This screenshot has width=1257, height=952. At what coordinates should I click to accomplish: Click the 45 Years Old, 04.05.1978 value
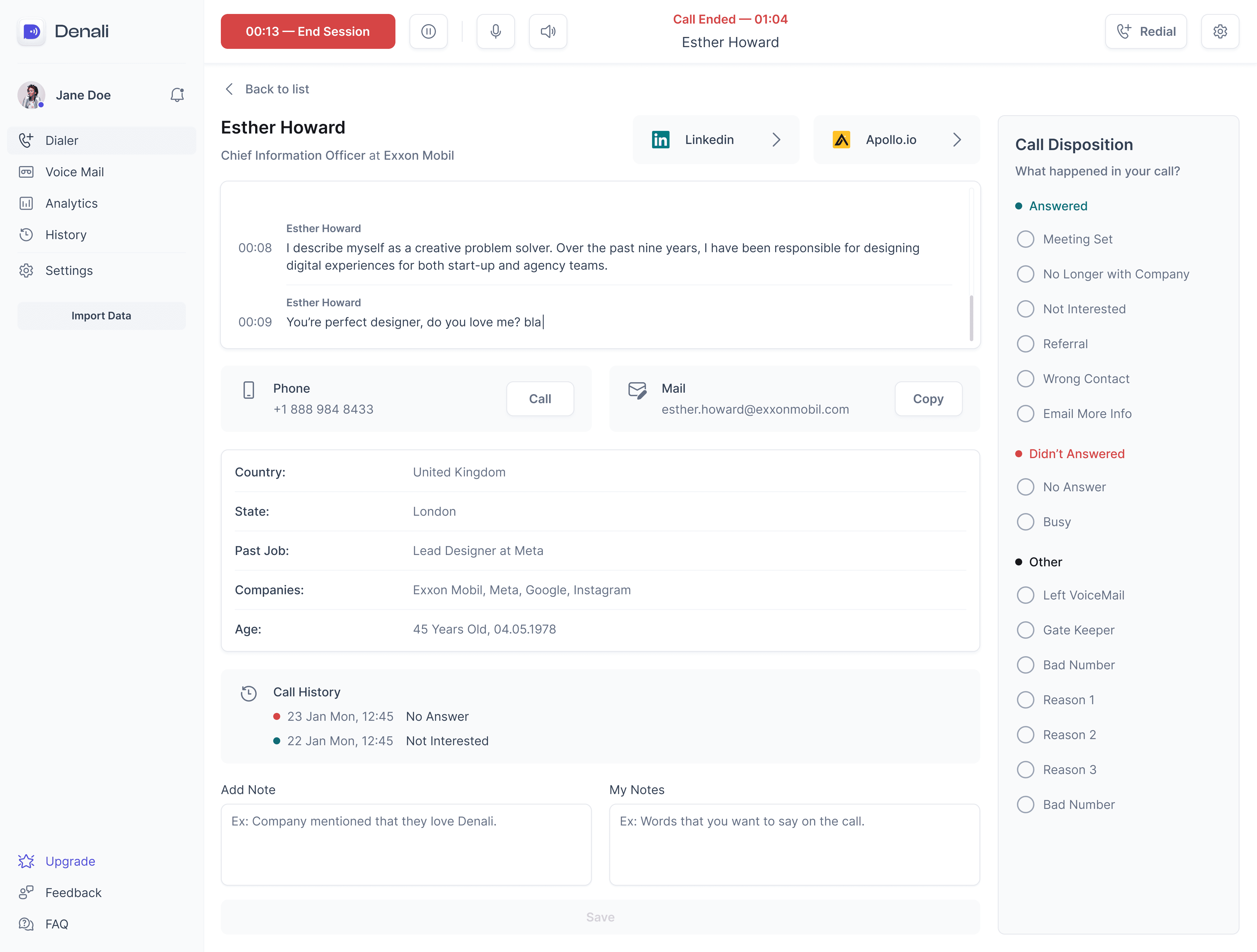click(x=484, y=629)
